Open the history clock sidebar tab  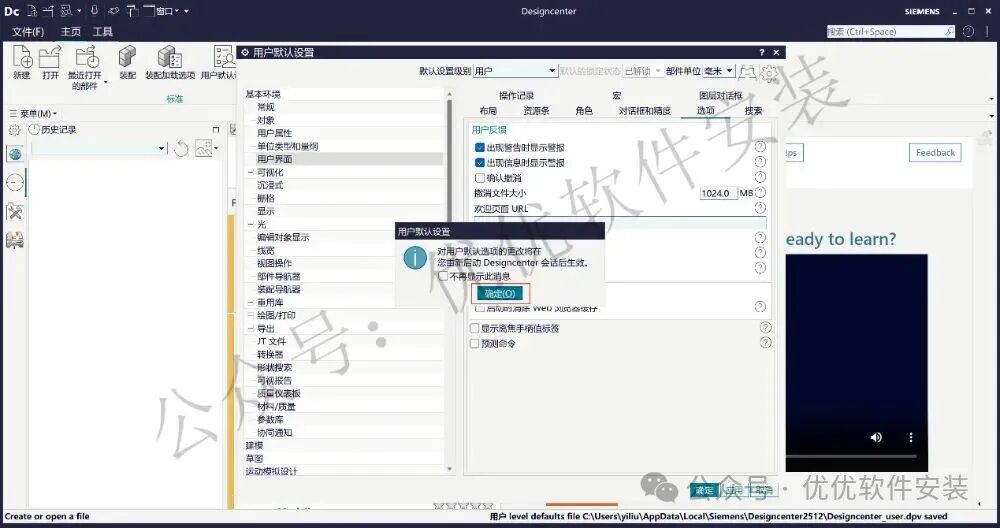click(15, 183)
